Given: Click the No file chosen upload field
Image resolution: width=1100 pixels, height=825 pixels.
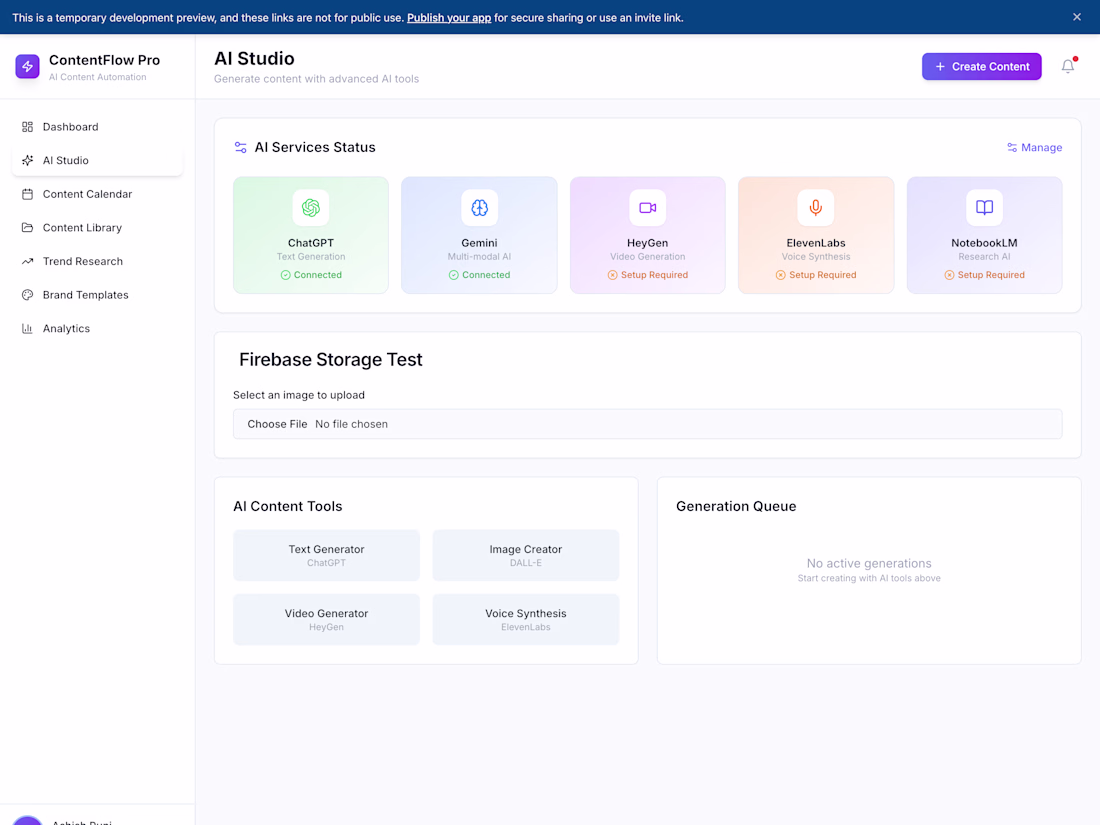Looking at the screenshot, I should 648,424.
